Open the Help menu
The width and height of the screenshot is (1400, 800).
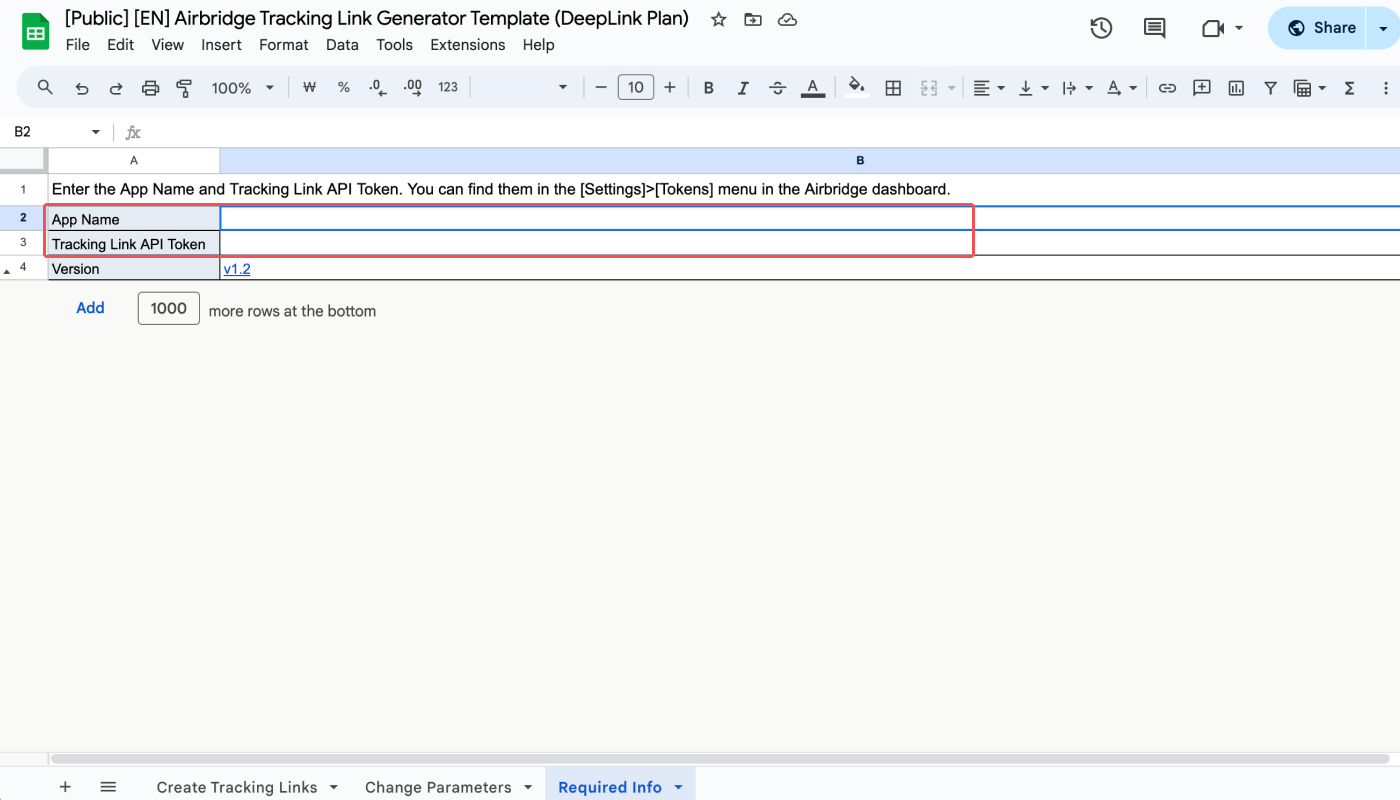coord(538,45)
